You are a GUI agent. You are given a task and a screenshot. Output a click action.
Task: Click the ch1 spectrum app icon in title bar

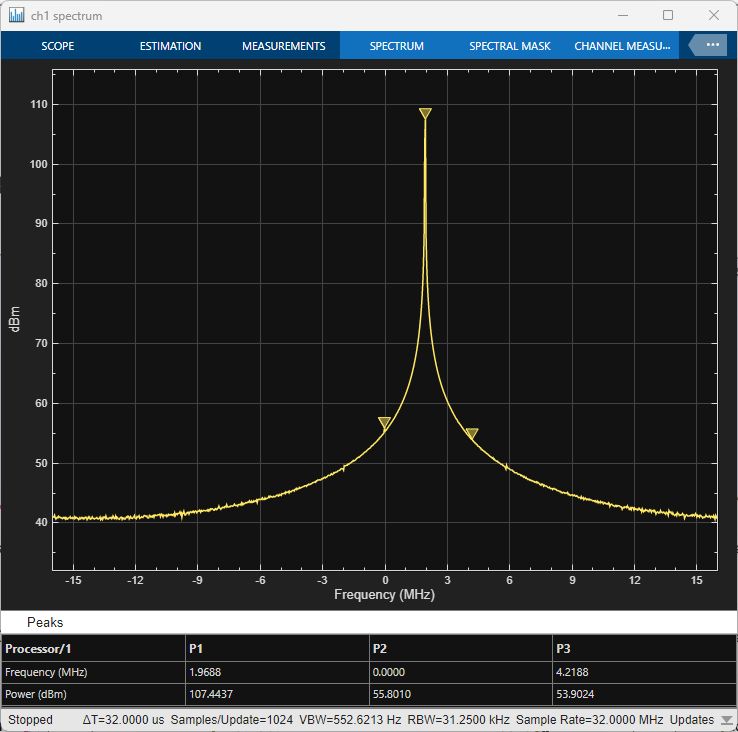click(x=16, y=16)
